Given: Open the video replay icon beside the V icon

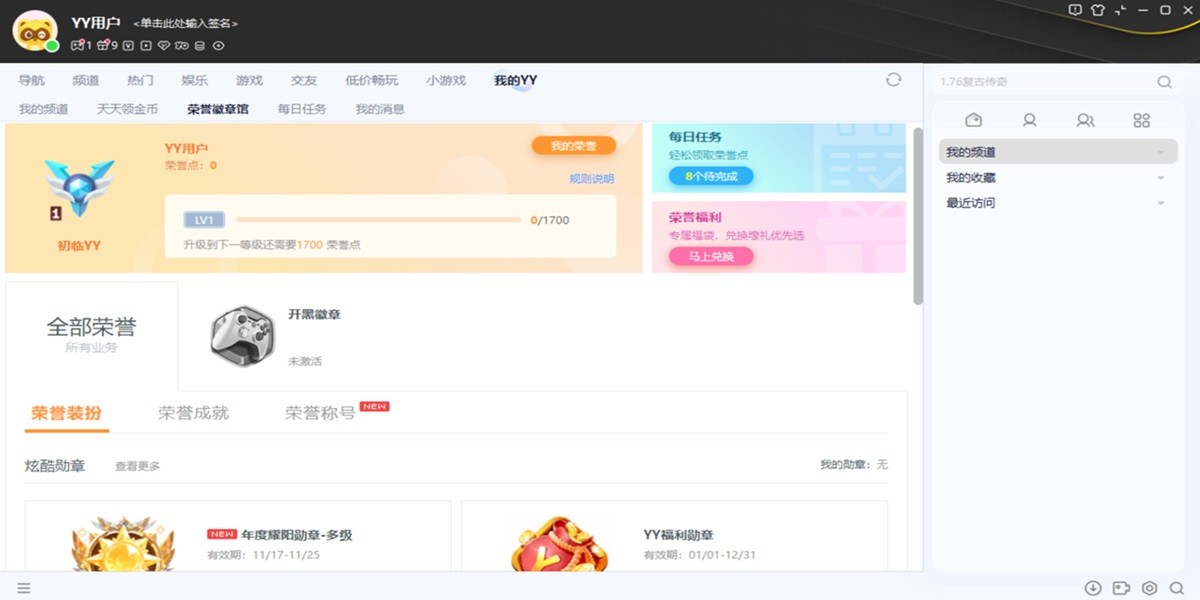Looking at the screenshot, I should pyautogui.click(x=146, y=44).
